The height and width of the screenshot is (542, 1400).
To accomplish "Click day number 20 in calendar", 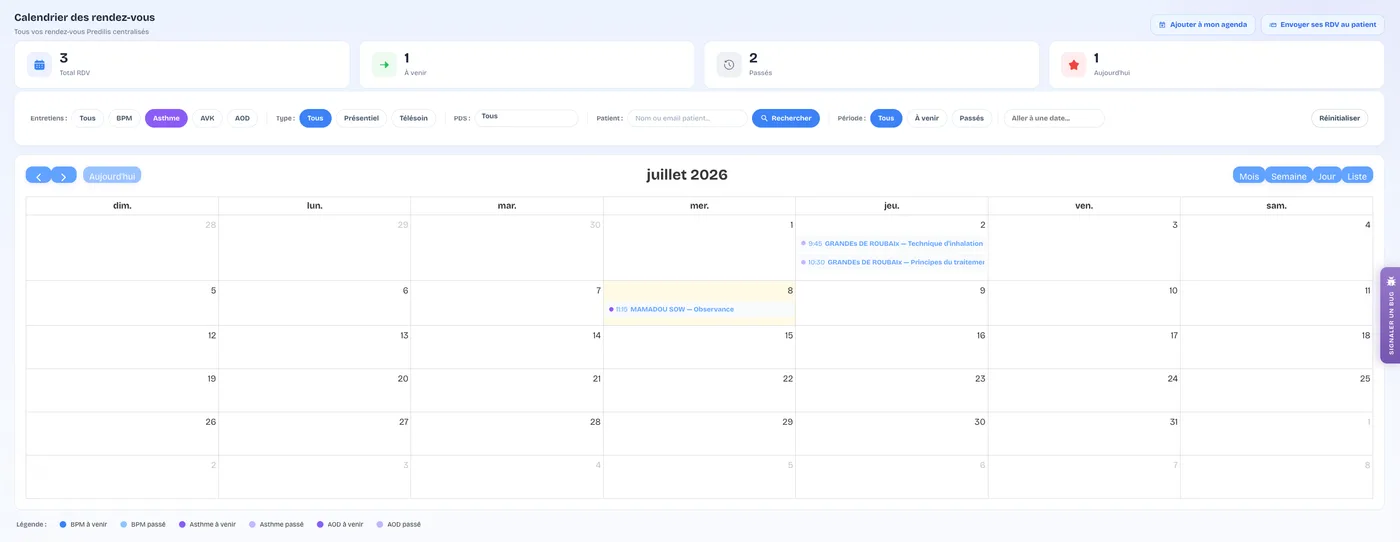I will [x=403, y=379].
